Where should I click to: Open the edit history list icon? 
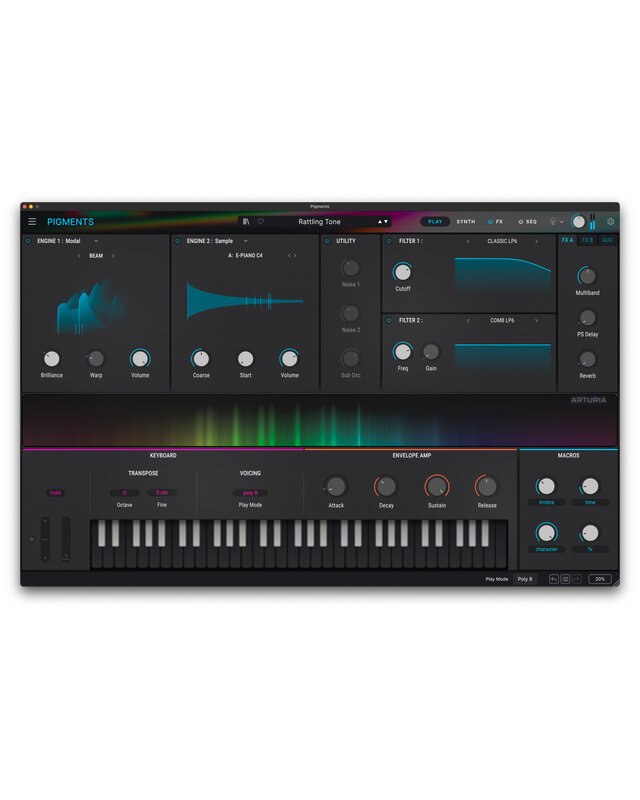[565, 579]
